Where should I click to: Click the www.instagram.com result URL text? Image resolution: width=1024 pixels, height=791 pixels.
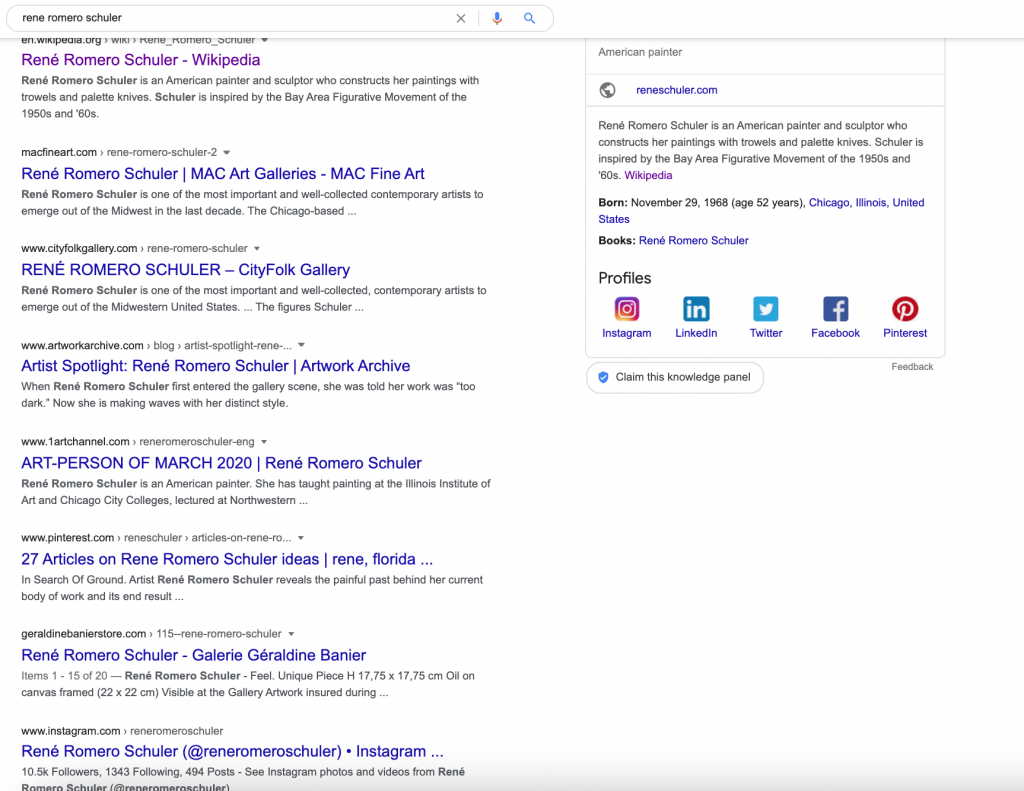click(x=71, y=731)
